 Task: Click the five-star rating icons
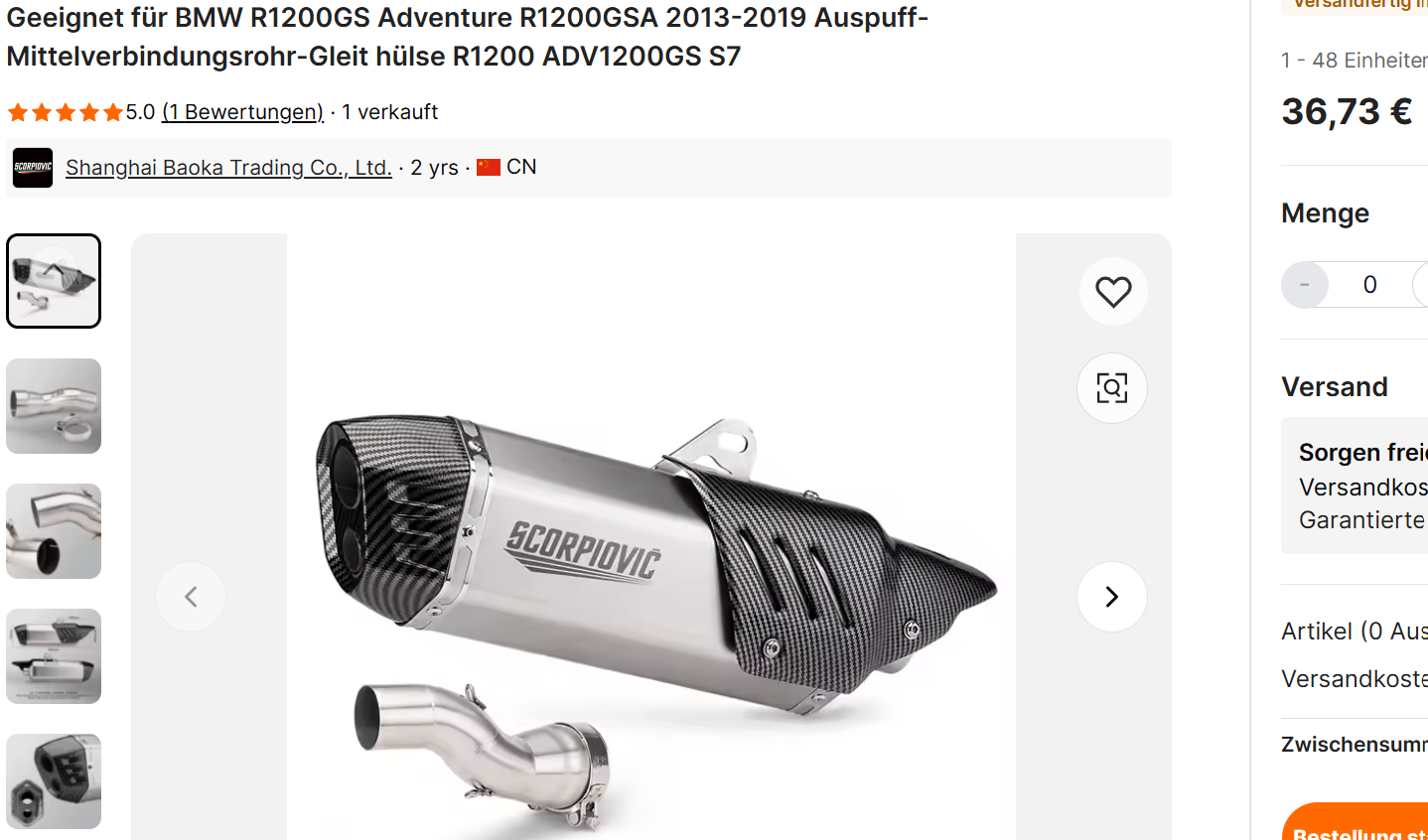tap(66, 112)
